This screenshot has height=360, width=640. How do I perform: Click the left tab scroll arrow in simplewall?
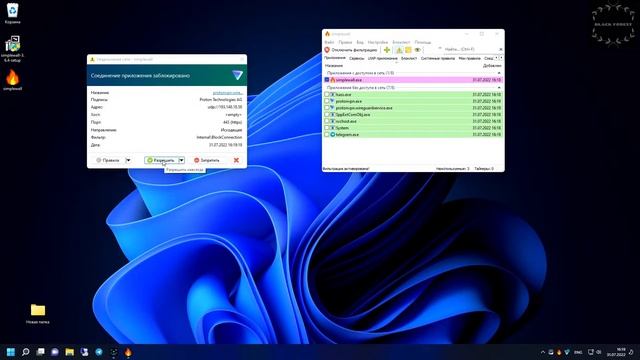[497, 58]
